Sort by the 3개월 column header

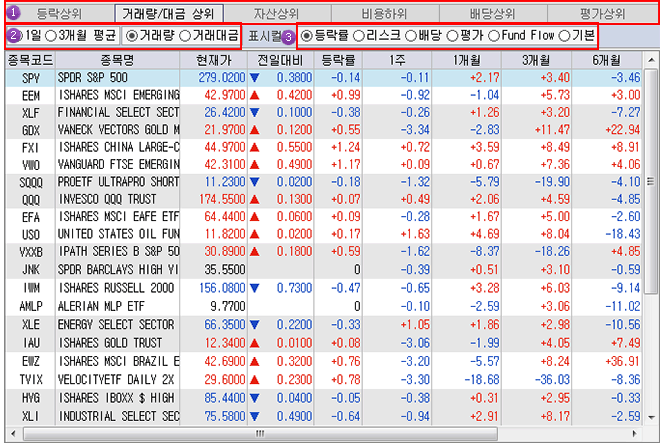coord(536,61)
